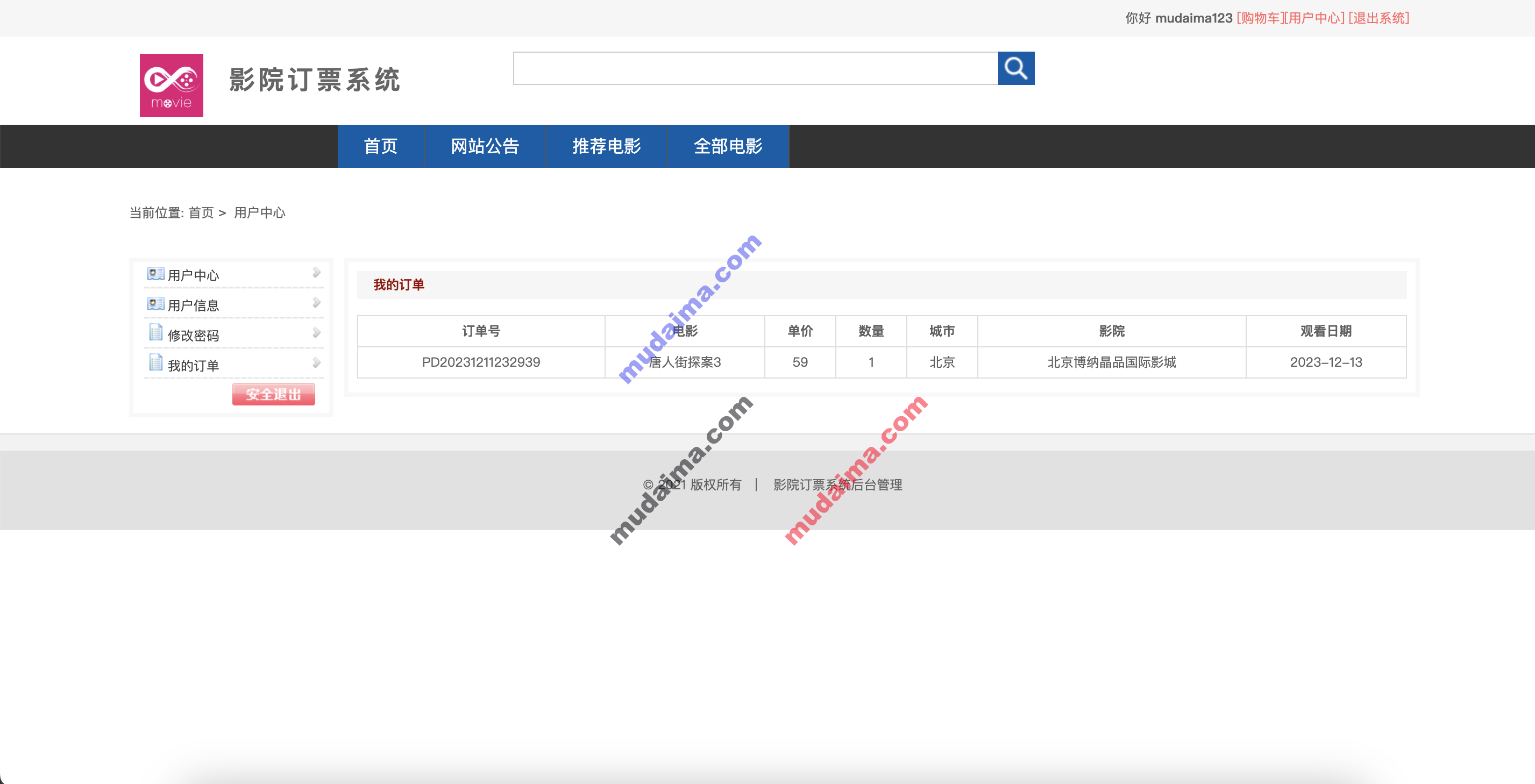Click the 单价 column header
The height and width of the screenshot is (784, 1535).
tap(800, 331)
